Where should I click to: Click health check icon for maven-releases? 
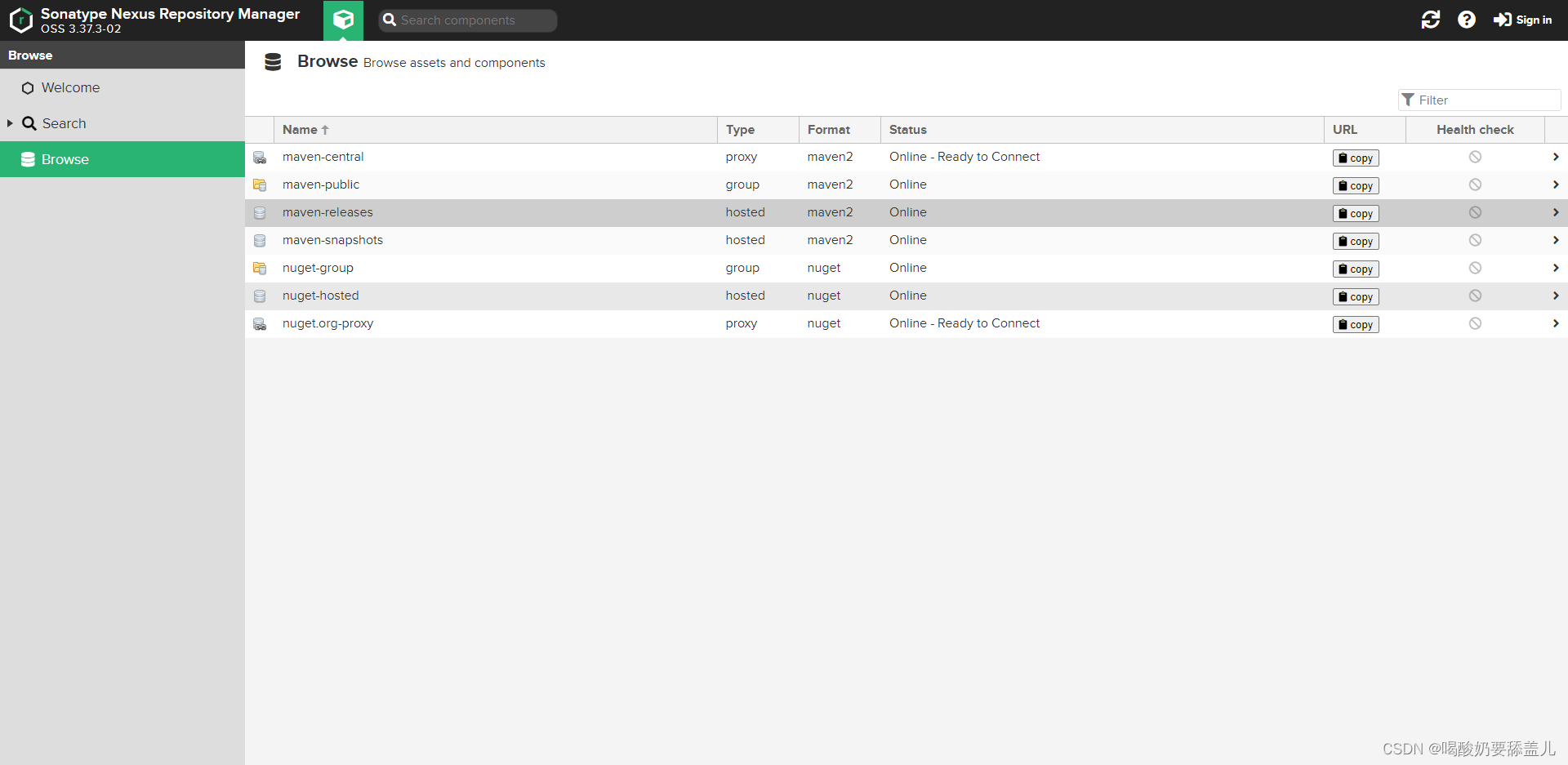point(1475,212)
